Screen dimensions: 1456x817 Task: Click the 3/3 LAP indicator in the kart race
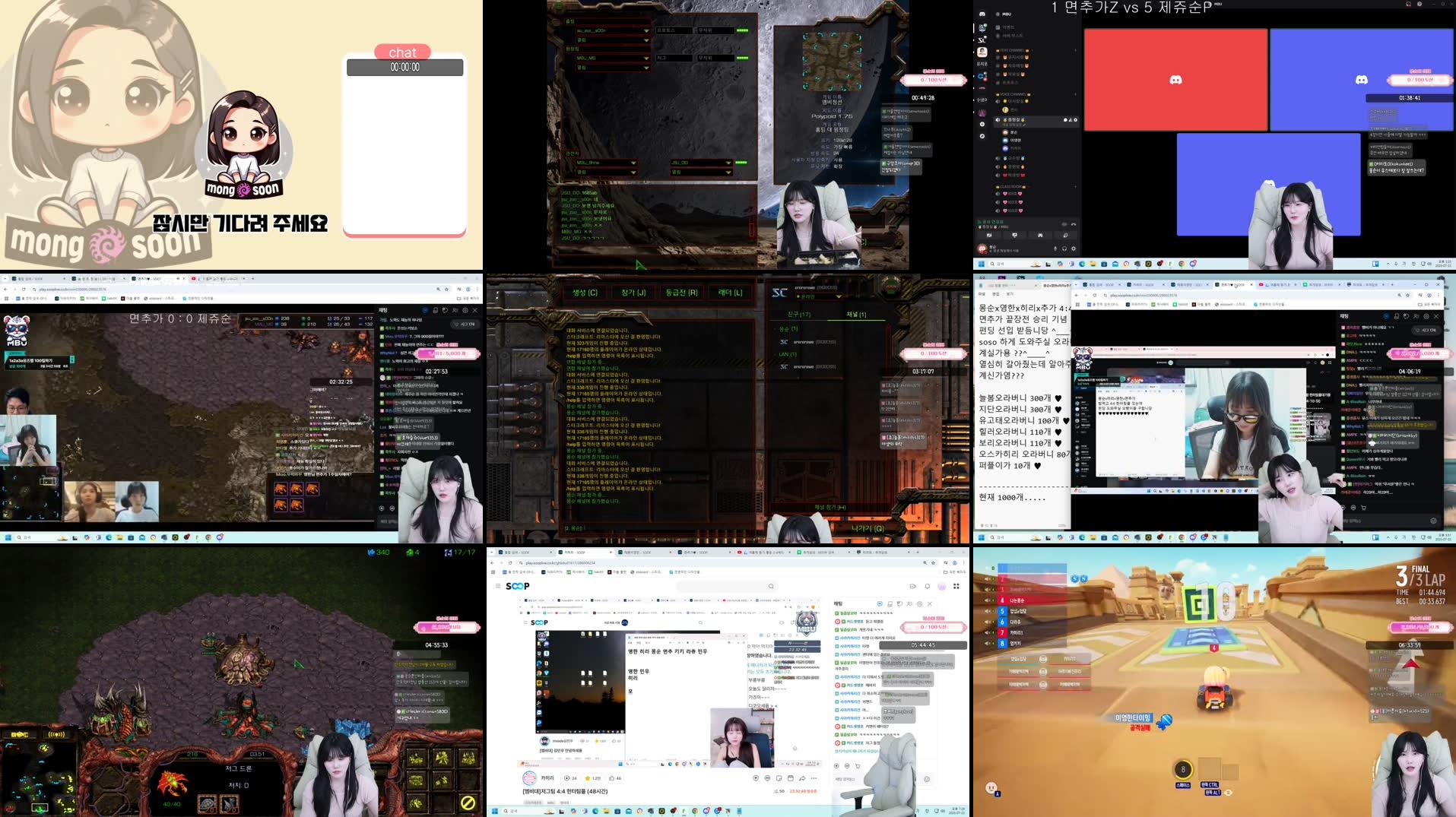coord(1420,575)
